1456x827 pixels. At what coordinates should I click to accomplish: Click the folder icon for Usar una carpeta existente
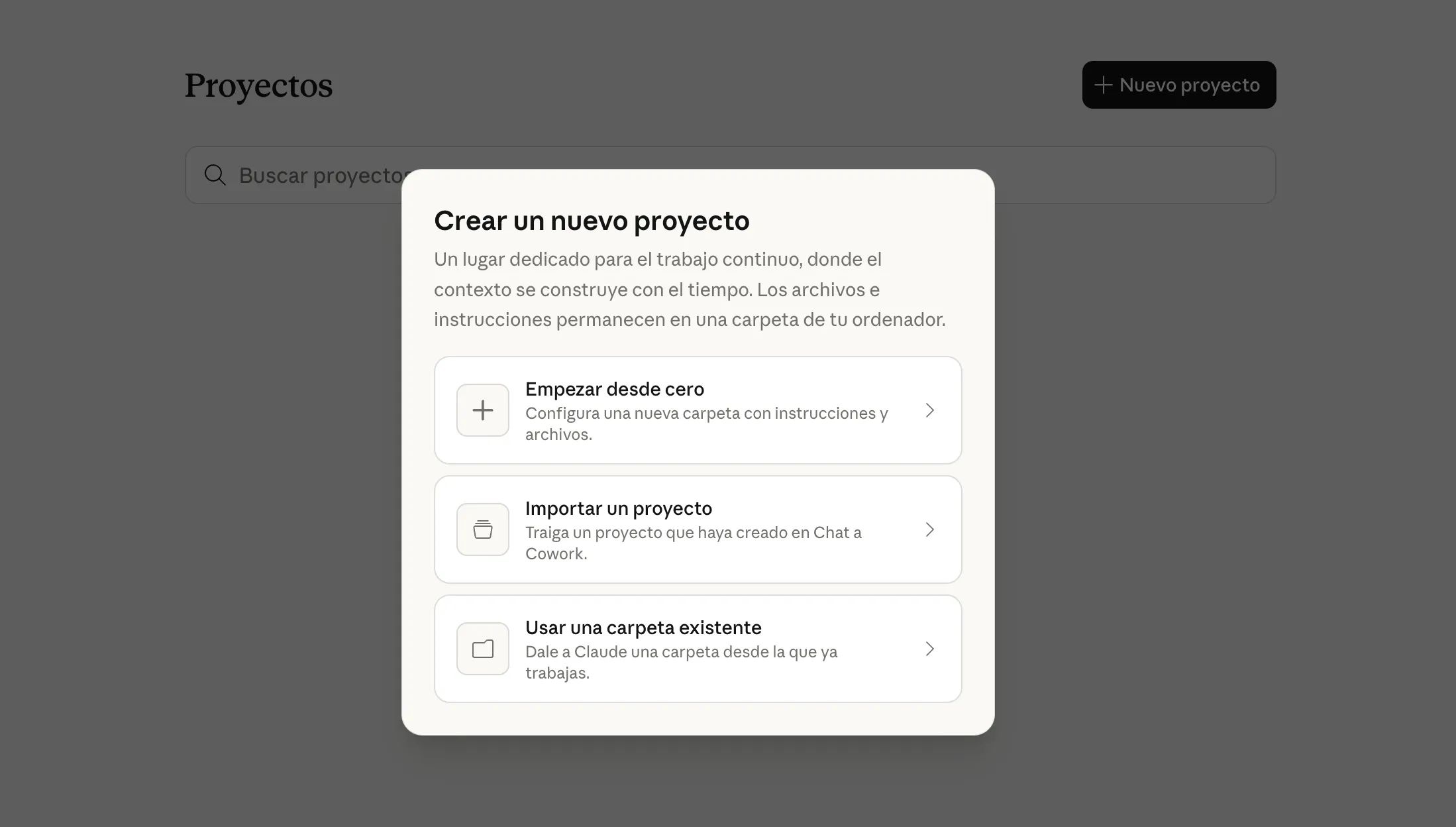pyautogui.click(x=482, y=649)
